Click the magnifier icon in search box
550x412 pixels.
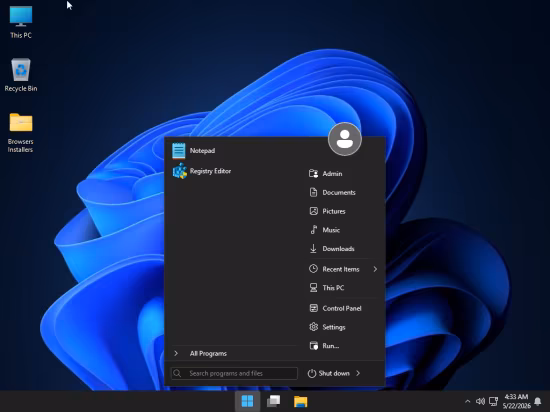pos(177,373)
